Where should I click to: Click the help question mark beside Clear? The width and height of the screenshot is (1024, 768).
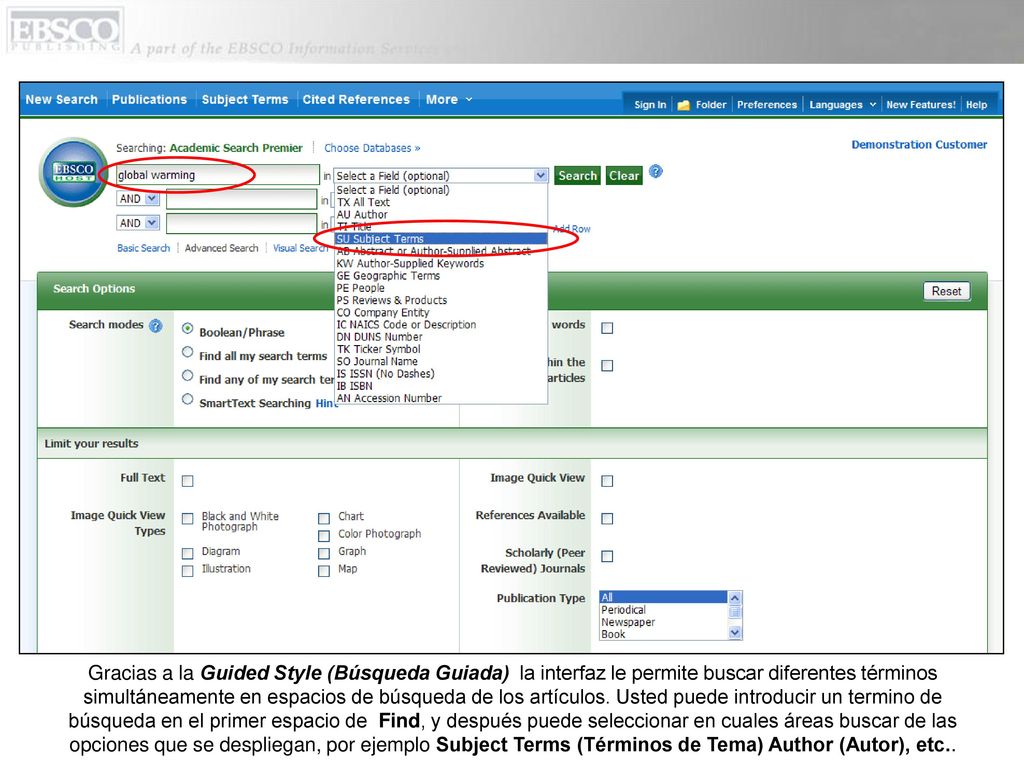[x=656, y=172]
